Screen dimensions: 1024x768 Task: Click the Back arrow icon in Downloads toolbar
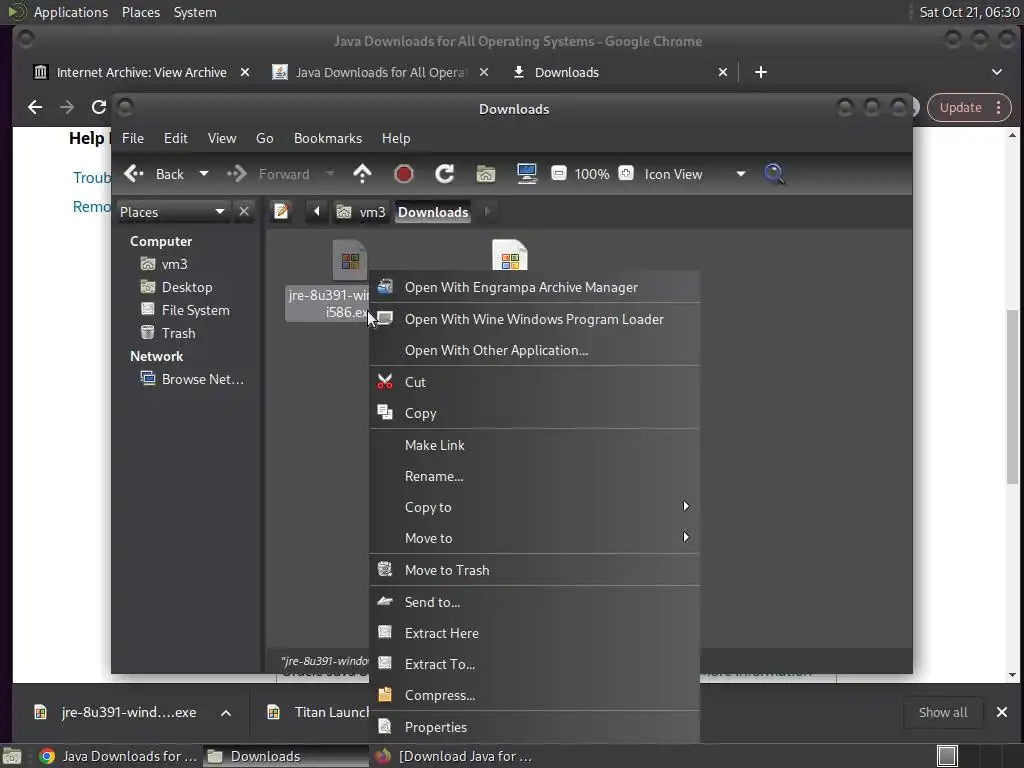pyautogui.click(x=134, y=174)
